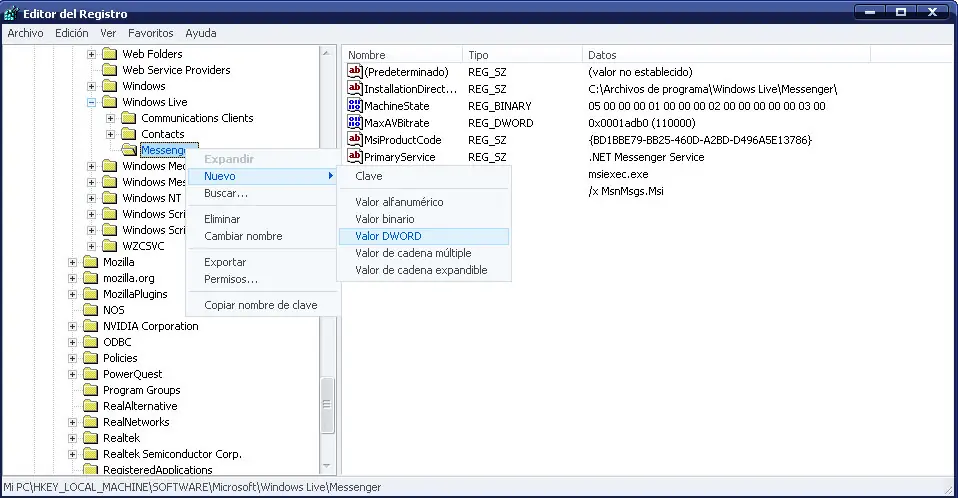Expand the PowerQuest key

click(72, 374)
